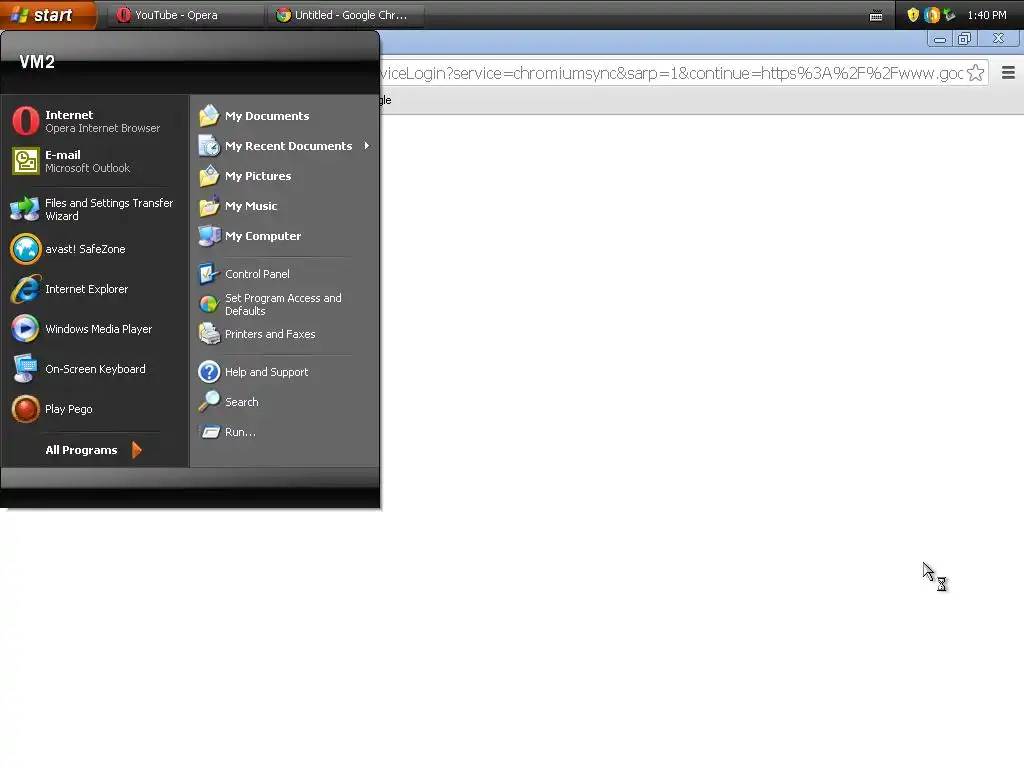Click the bookmark star in Chrome address bar
1024x768 pixels.
click(x=975, y=72)
